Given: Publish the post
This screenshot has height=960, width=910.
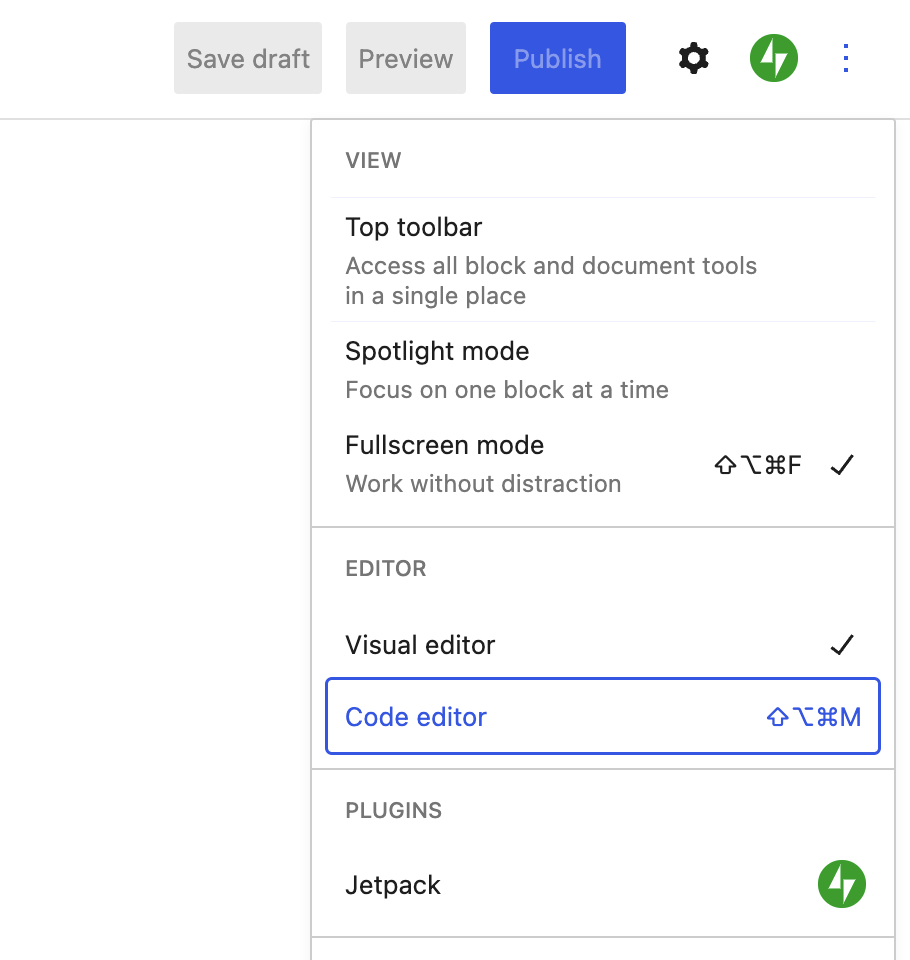Looking at the screenshot, I should [x=557, y=58].
